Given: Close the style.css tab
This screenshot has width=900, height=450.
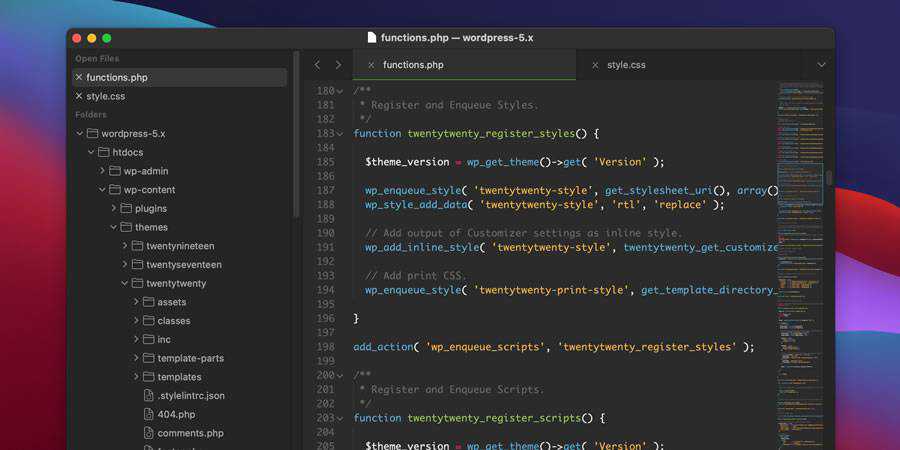Looking at the screenshot, I should click(595, 65).
